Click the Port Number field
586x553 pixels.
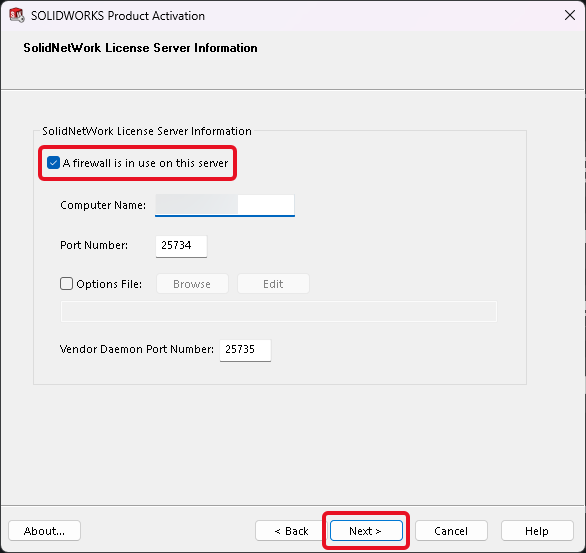pyautogui.click(x=181, y=246)
